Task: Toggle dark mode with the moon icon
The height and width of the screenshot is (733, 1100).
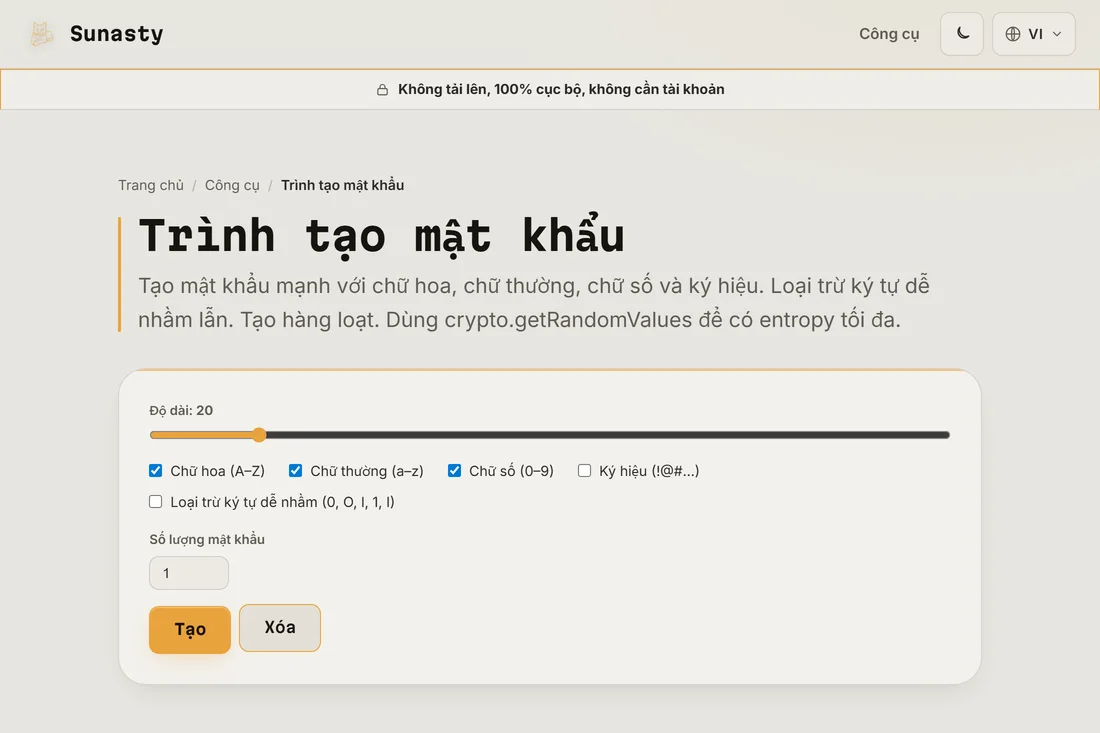Action: tap(962, 34)
